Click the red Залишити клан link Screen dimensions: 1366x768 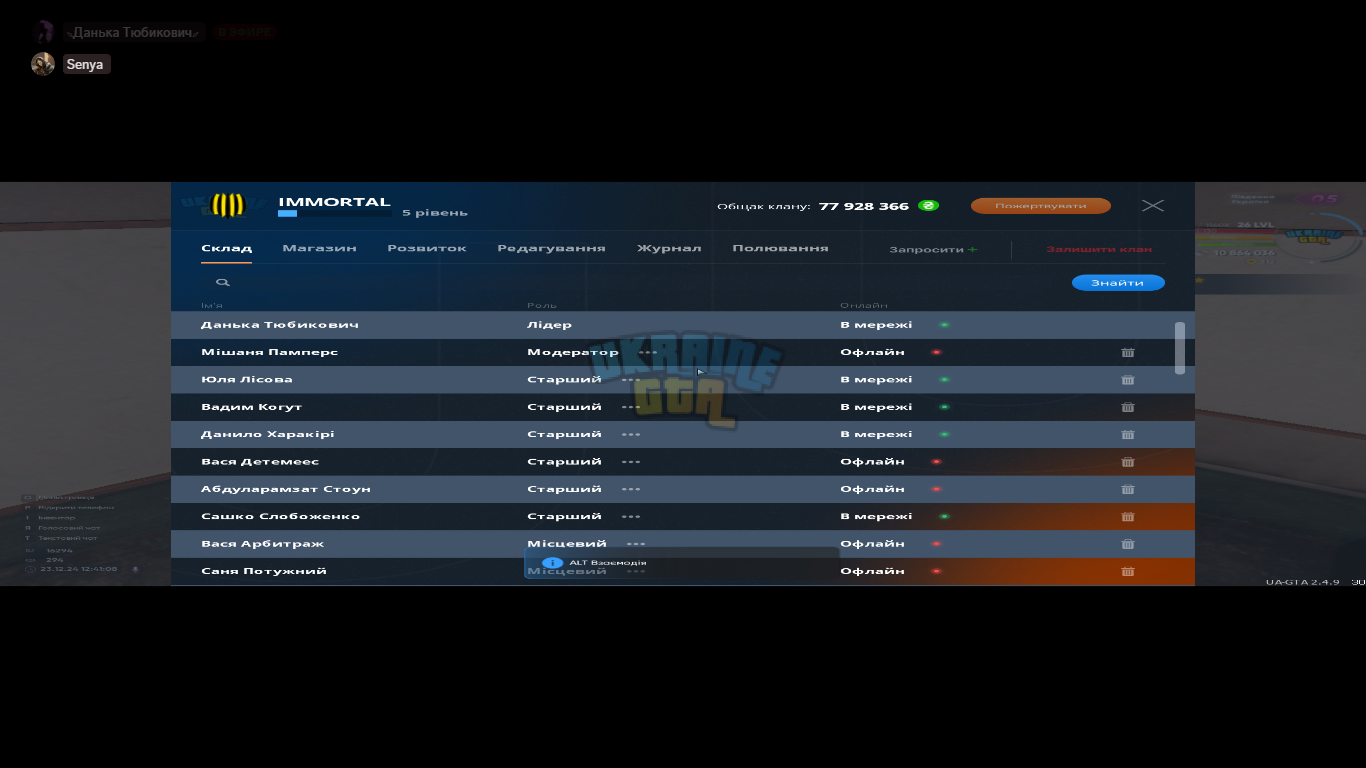1099,249
